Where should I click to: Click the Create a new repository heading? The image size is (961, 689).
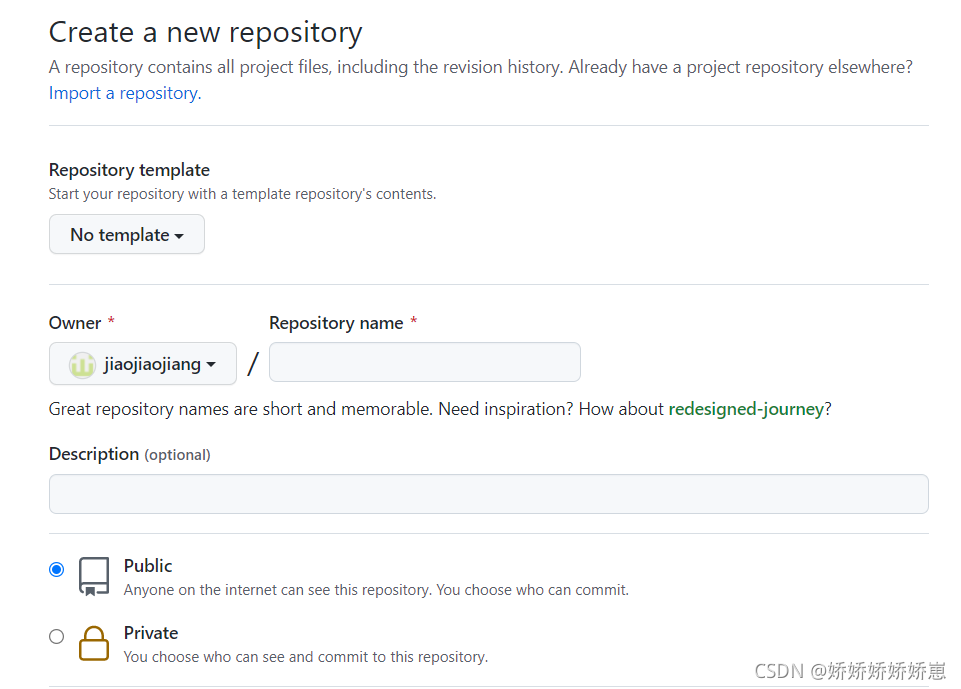tap(205, 32)
